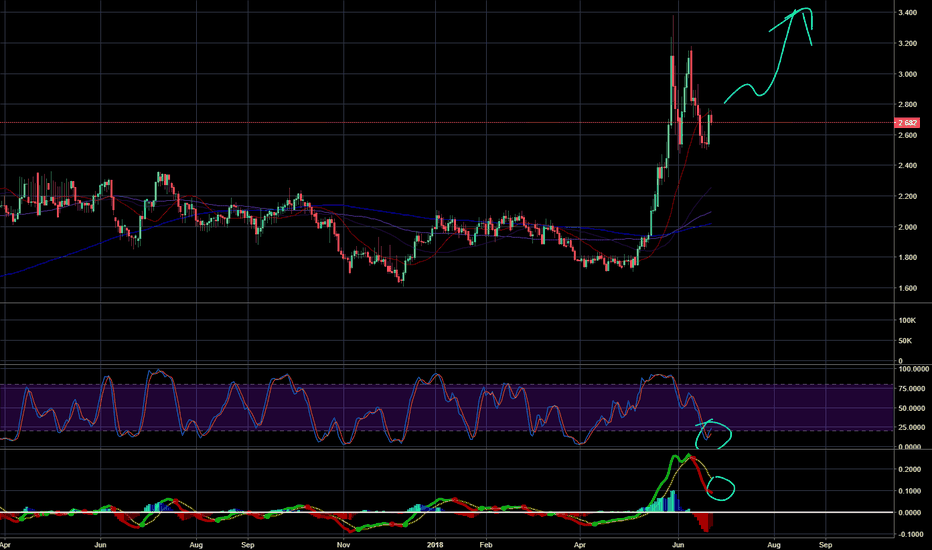Click the 3.000 price axis label
Viewport: 932px width, 550px height.
point(907,74)
